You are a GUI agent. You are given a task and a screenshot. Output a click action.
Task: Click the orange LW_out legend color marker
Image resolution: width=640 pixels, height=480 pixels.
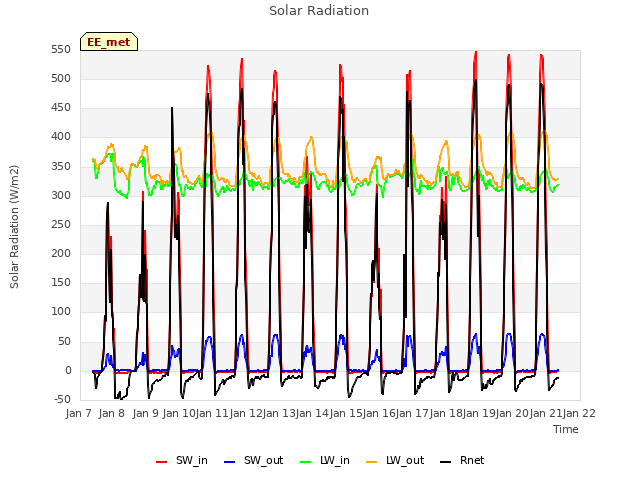tap(371, 462)
